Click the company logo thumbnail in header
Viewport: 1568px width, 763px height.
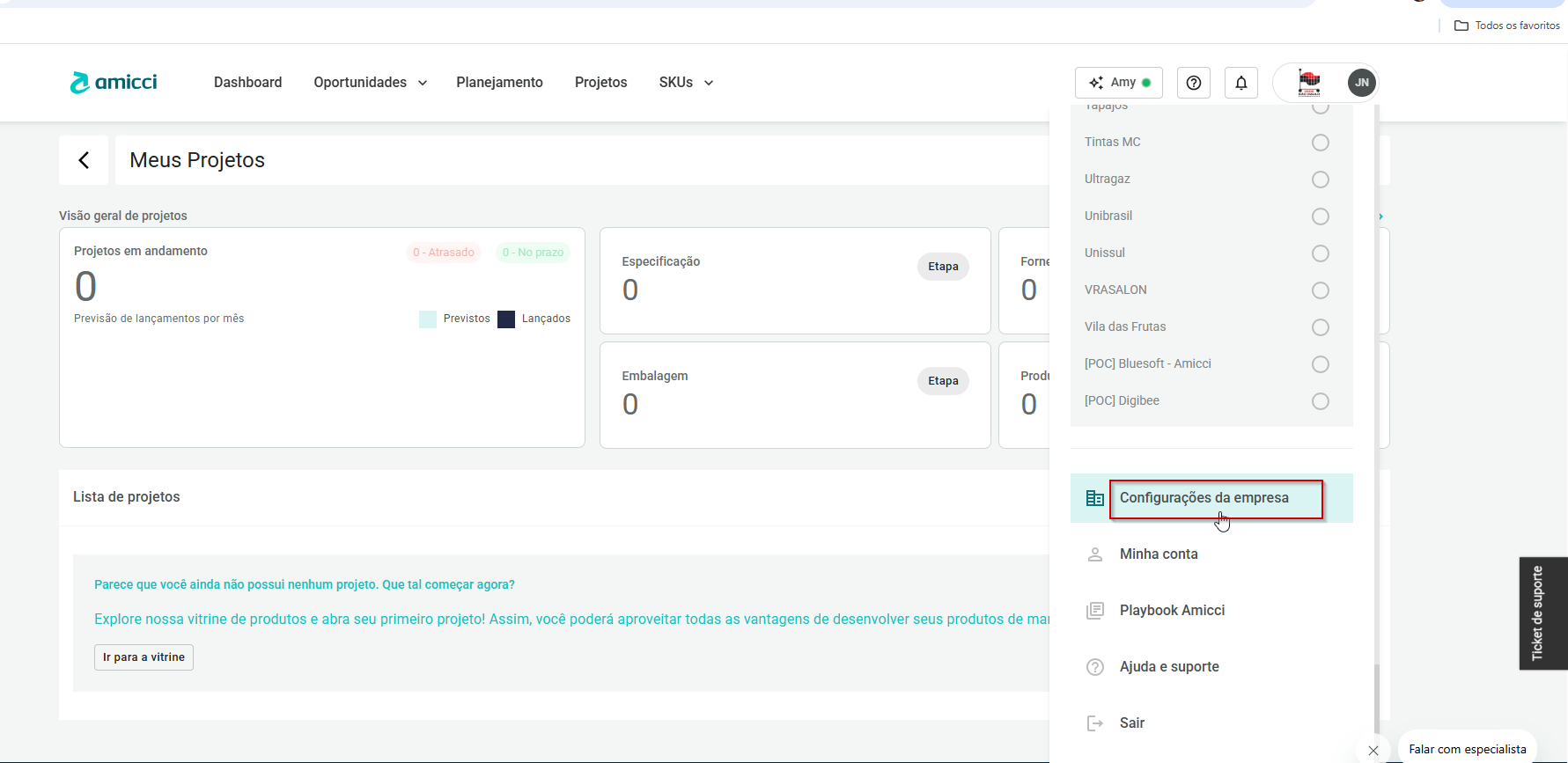(x=1309, y=83)
